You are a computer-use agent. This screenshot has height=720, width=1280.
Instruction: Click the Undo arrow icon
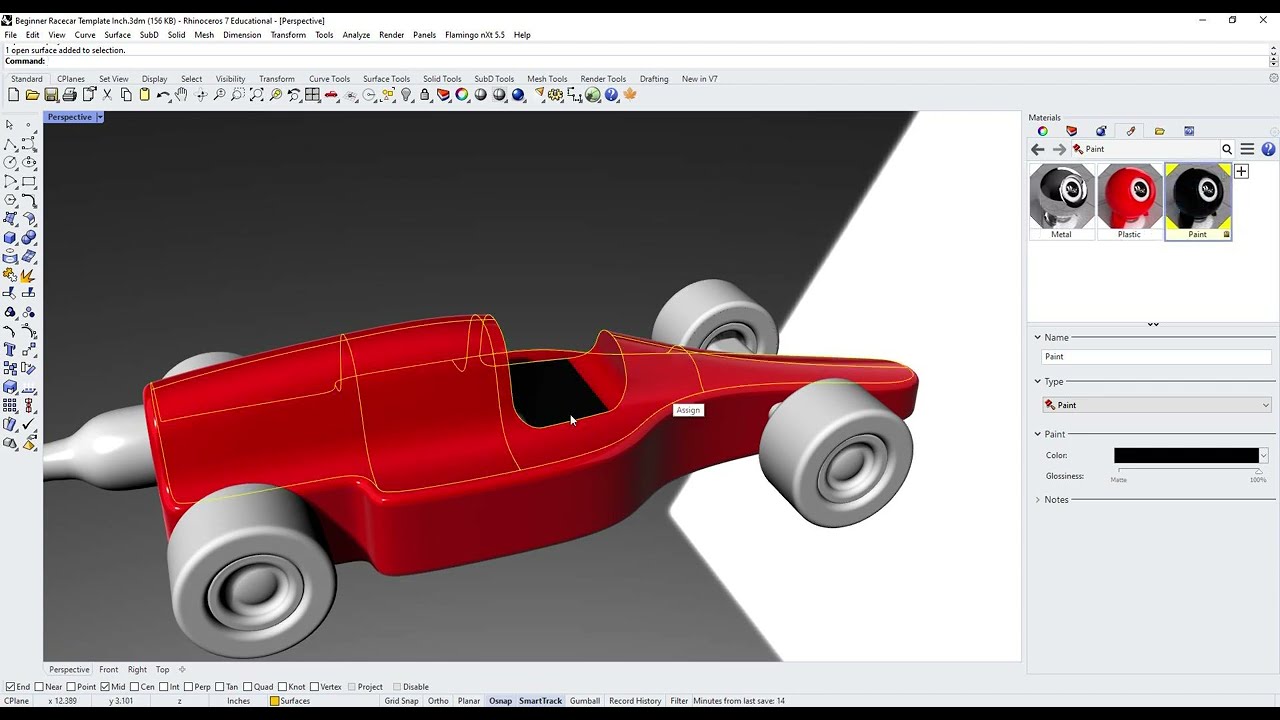click(x=163, y=95)
